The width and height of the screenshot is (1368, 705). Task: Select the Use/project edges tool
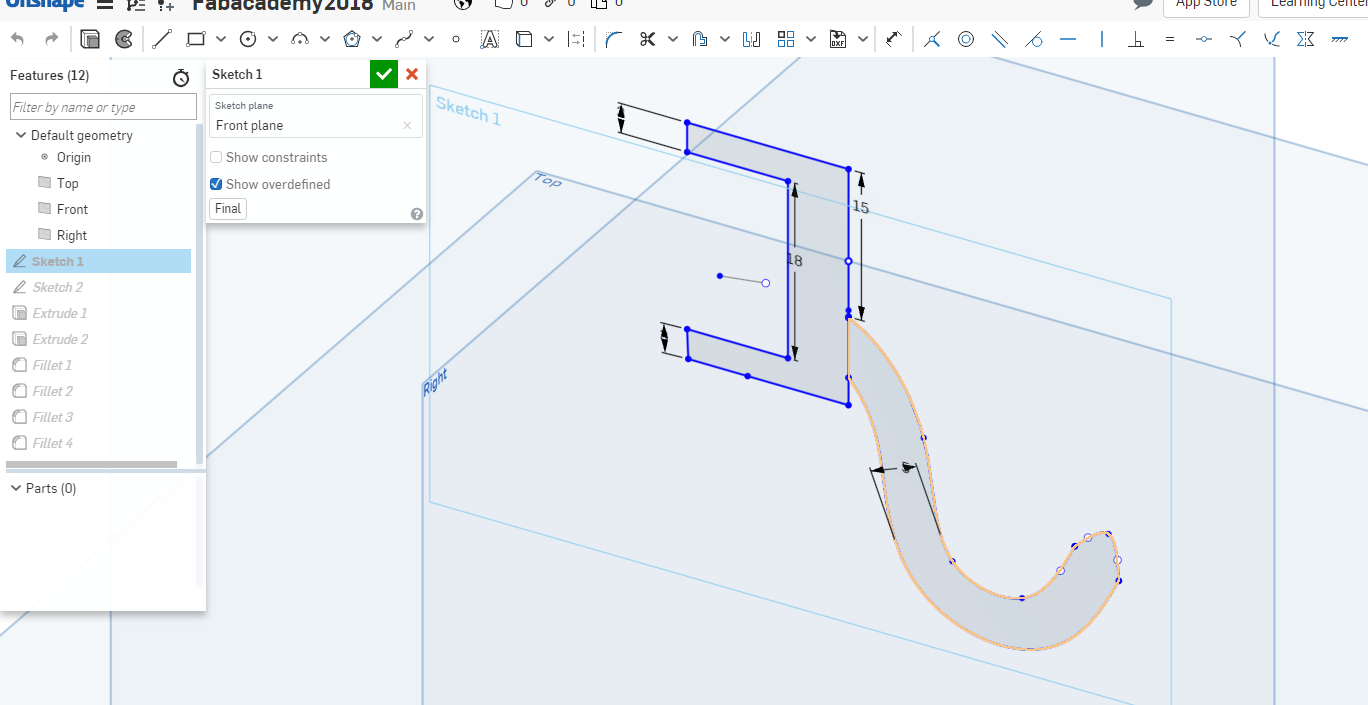click(524, 40)
